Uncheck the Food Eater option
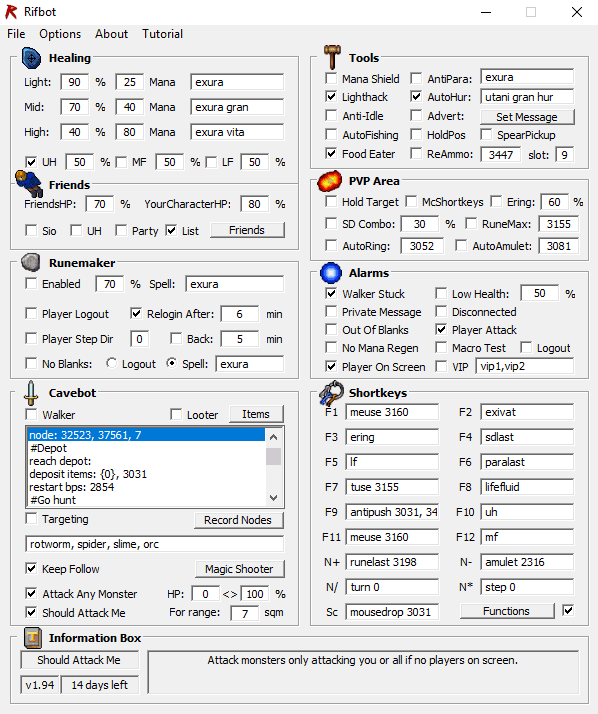 (x=331, y=153)
